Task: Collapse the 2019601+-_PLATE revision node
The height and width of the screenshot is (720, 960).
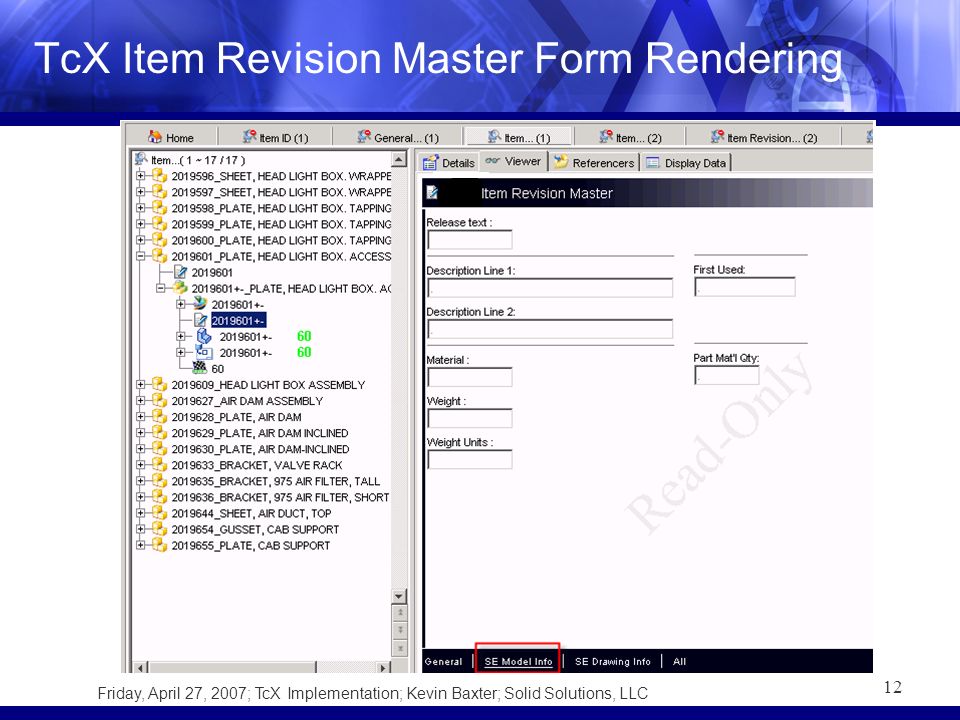Action: [160, 288]
